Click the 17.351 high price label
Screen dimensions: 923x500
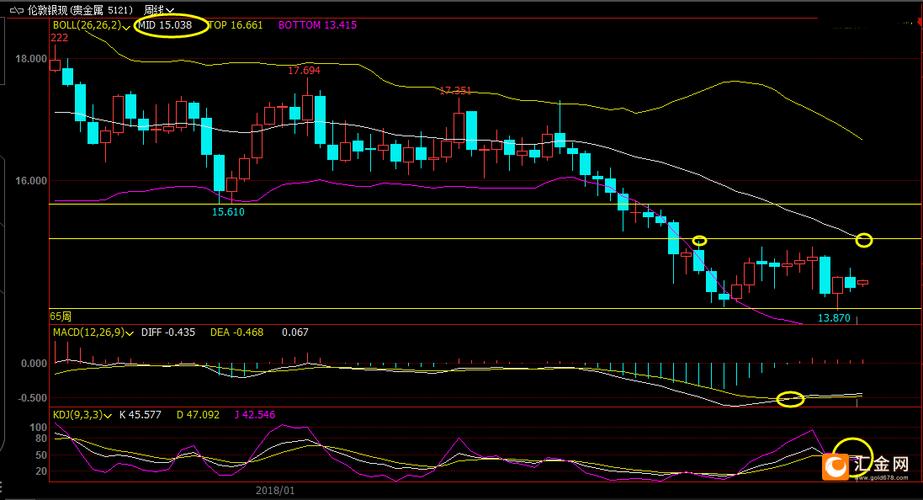tap(455, 91)
